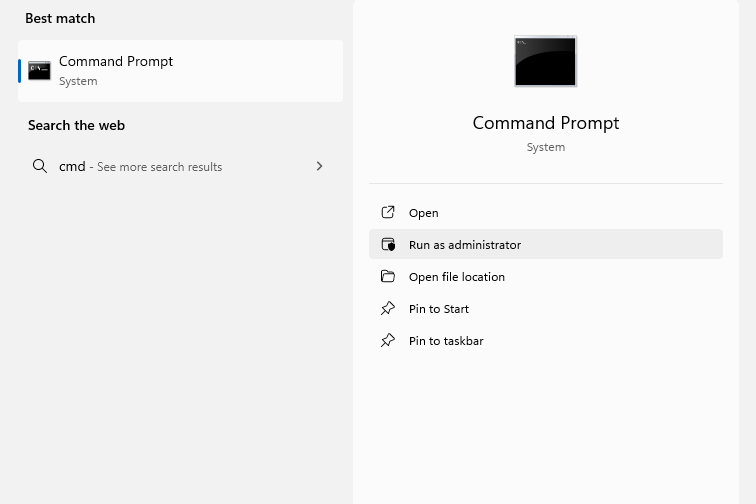This screenshot has width=756, height=504.
Task: Choose the Open menu entry
Action: click(x=424, y=213)
